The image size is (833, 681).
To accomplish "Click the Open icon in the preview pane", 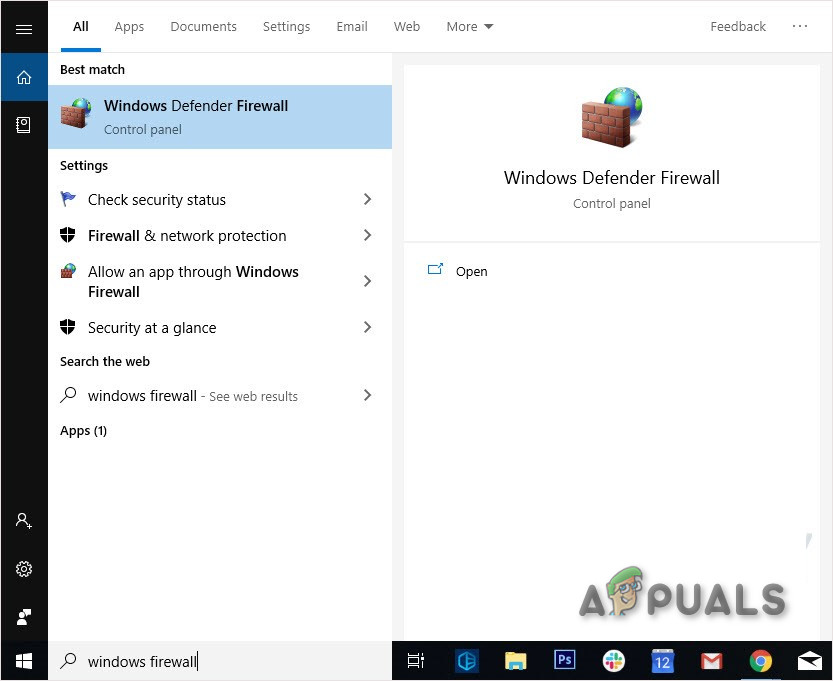I will [435, 269].
